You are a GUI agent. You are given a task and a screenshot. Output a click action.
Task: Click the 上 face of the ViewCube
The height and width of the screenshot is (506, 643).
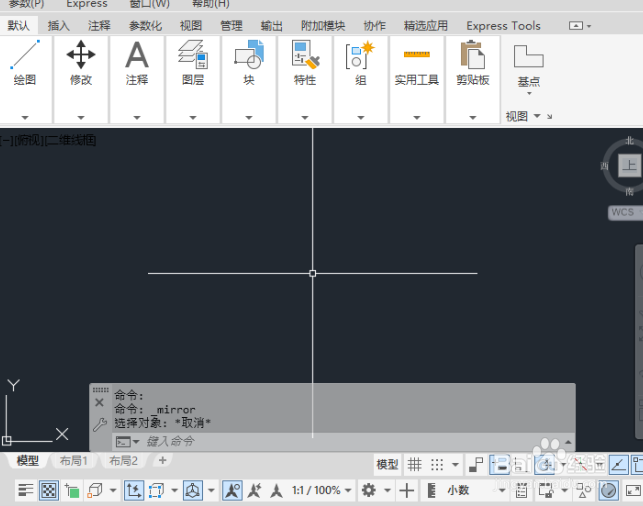click(630, 165)
